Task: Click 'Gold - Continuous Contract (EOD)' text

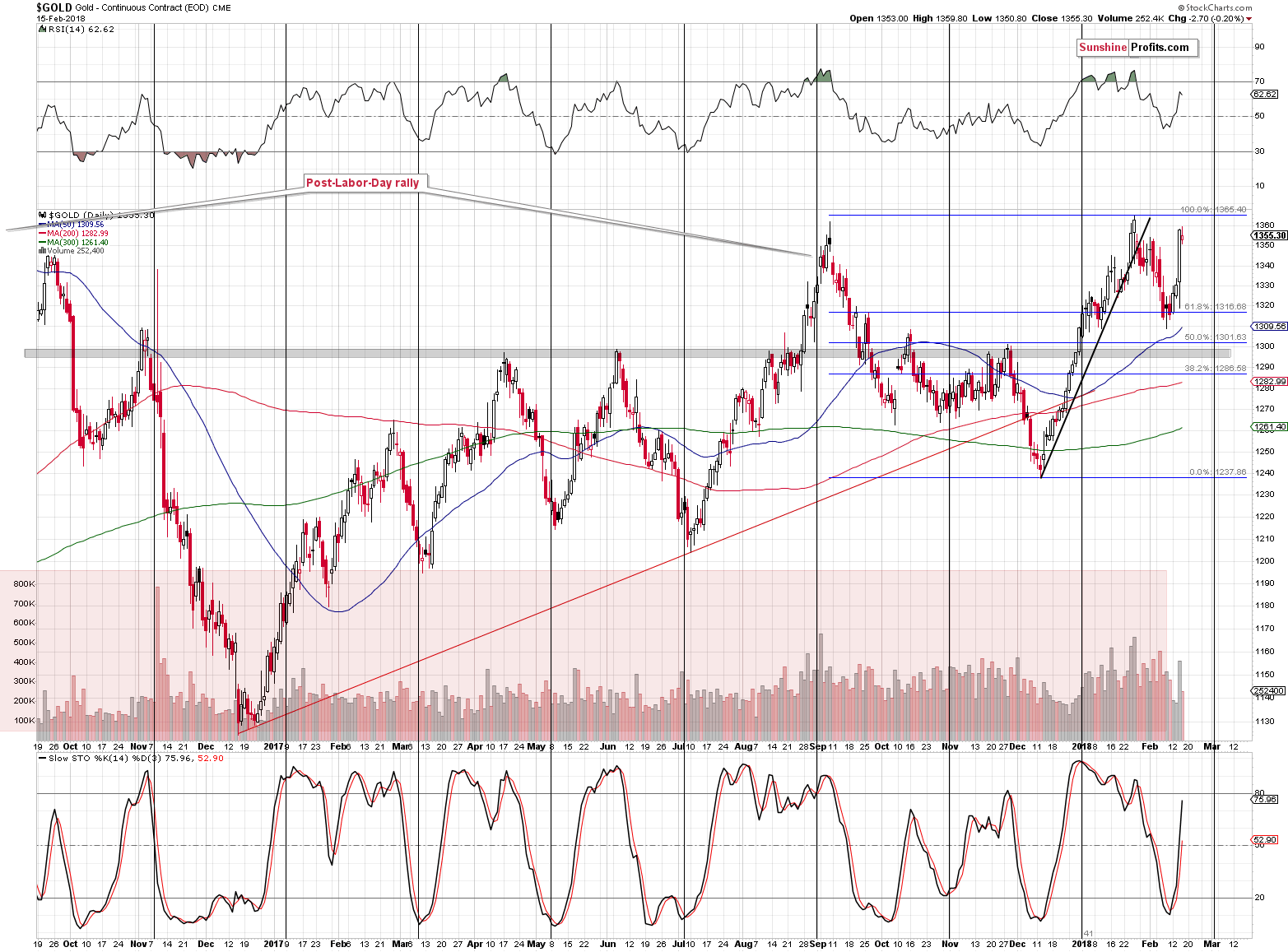Action: tap(142, 7)
